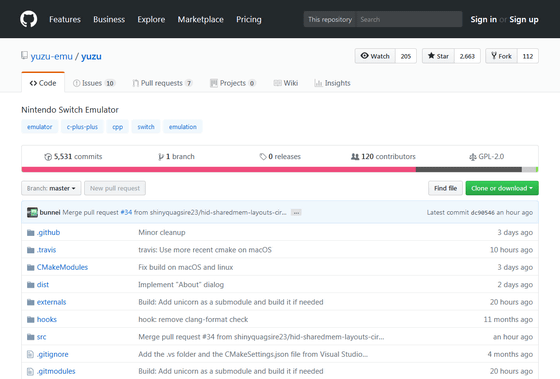Viewport: 560px width, 379px height.
Task: Click the externals folder icon
Action: point(31,302)
